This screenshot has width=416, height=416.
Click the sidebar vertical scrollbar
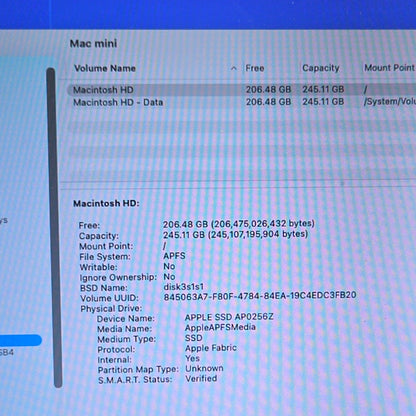click(x=55, y=227)
